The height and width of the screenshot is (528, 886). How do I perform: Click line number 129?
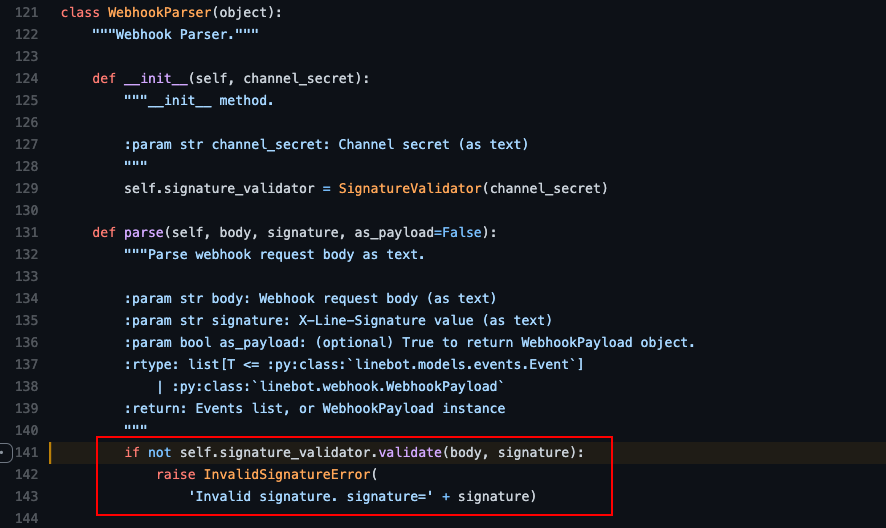27,188
